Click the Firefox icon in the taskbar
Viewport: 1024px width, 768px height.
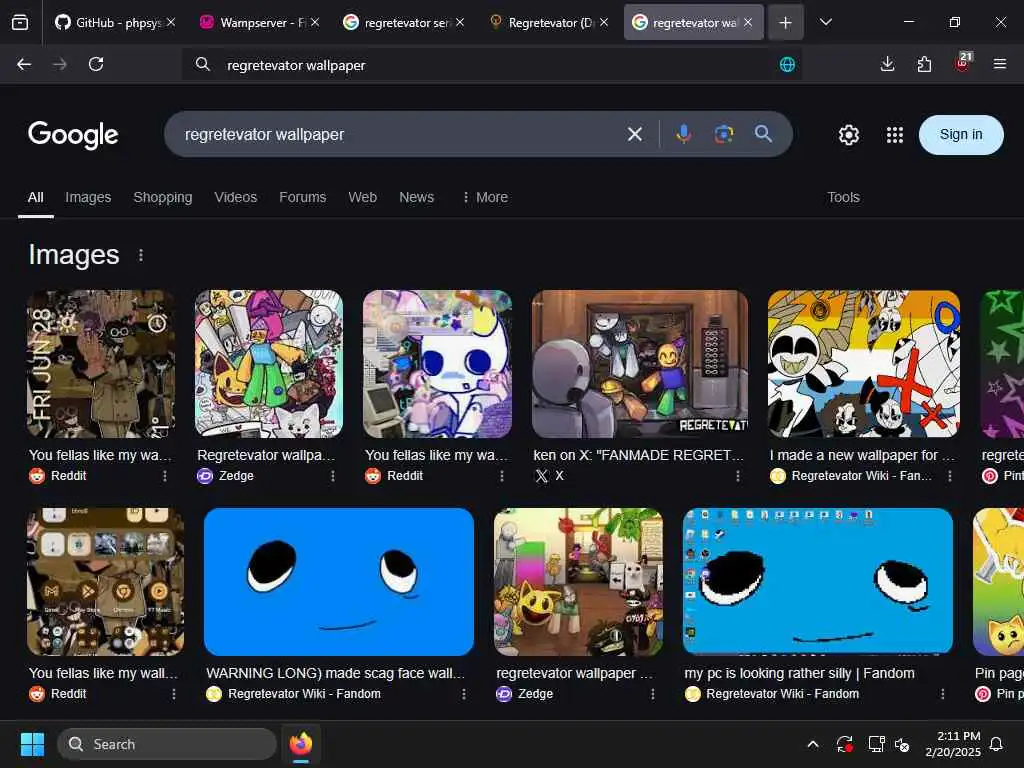point(300,744)
